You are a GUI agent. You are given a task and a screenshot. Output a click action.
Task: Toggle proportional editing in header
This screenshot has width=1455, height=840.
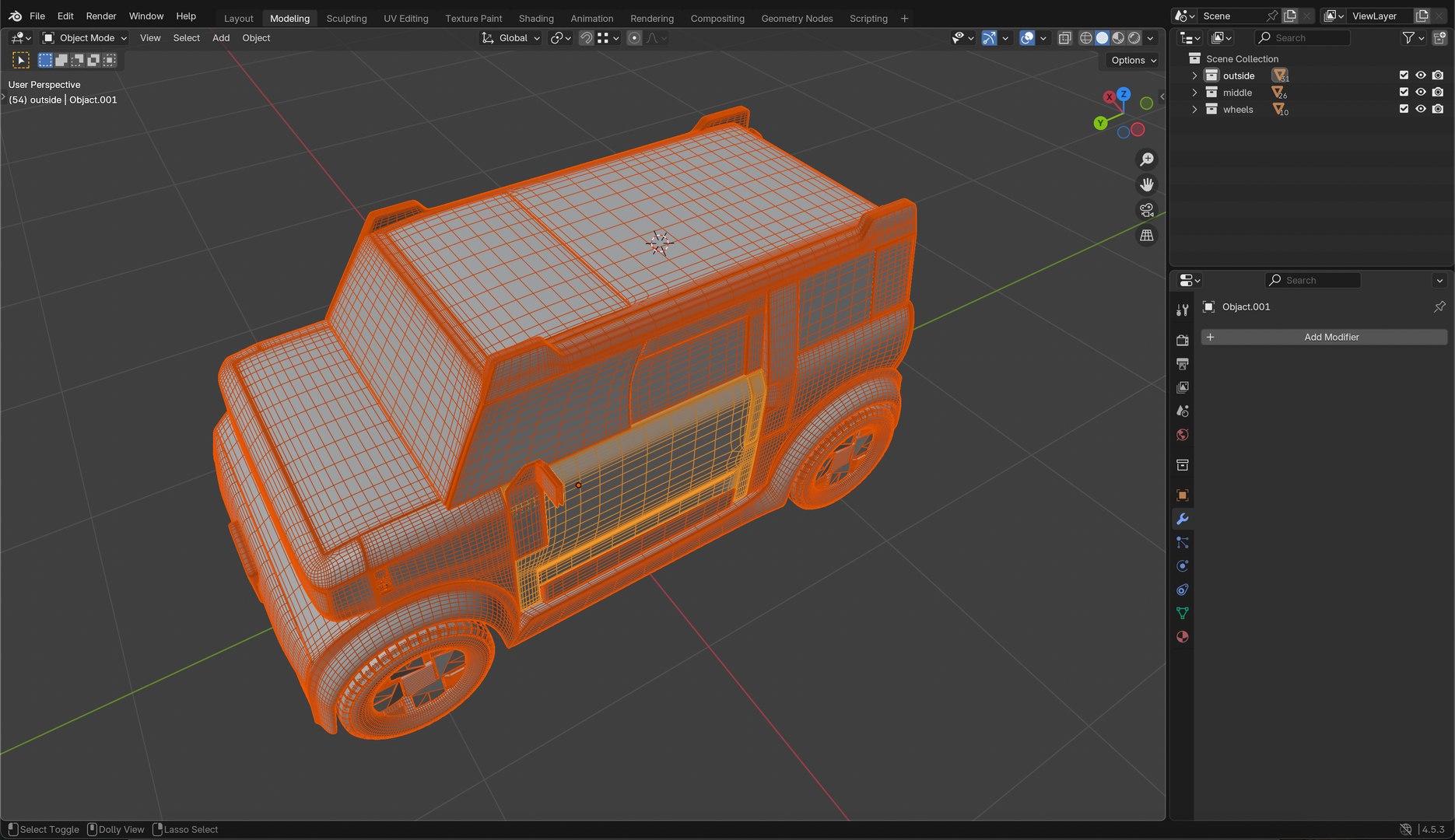point(634,37)
